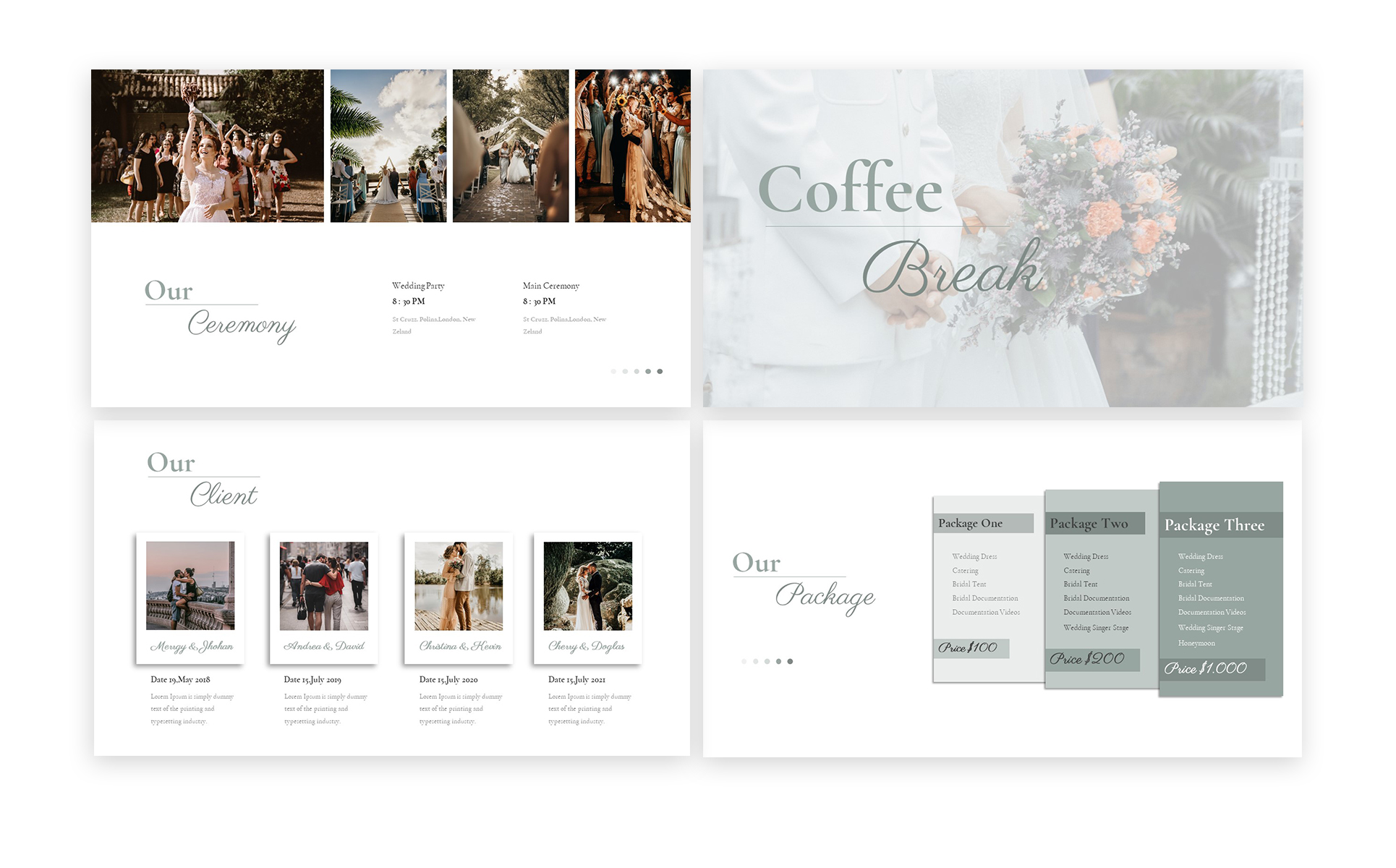This screenshot has width=1396, height=868.
Task: Click the 'Our Client' heading
Action: [203, 479]
